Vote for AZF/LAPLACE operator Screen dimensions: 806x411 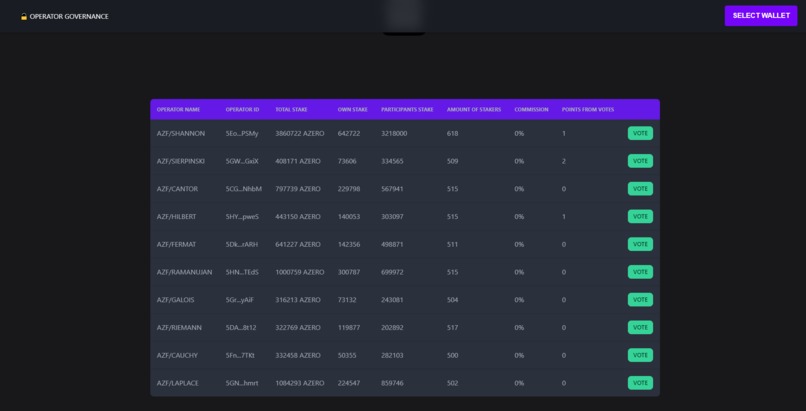pyautogui.click(x=640, y=383)
